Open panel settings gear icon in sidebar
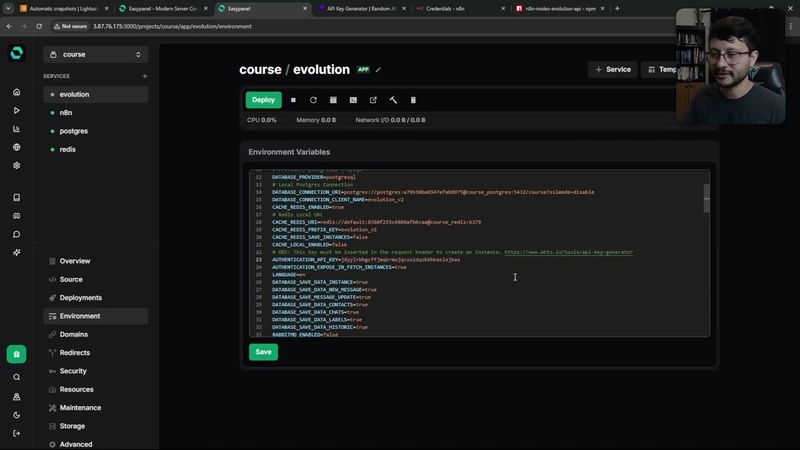Image resolution: width=800 pixels, height=450 pixels. point(16,166)
